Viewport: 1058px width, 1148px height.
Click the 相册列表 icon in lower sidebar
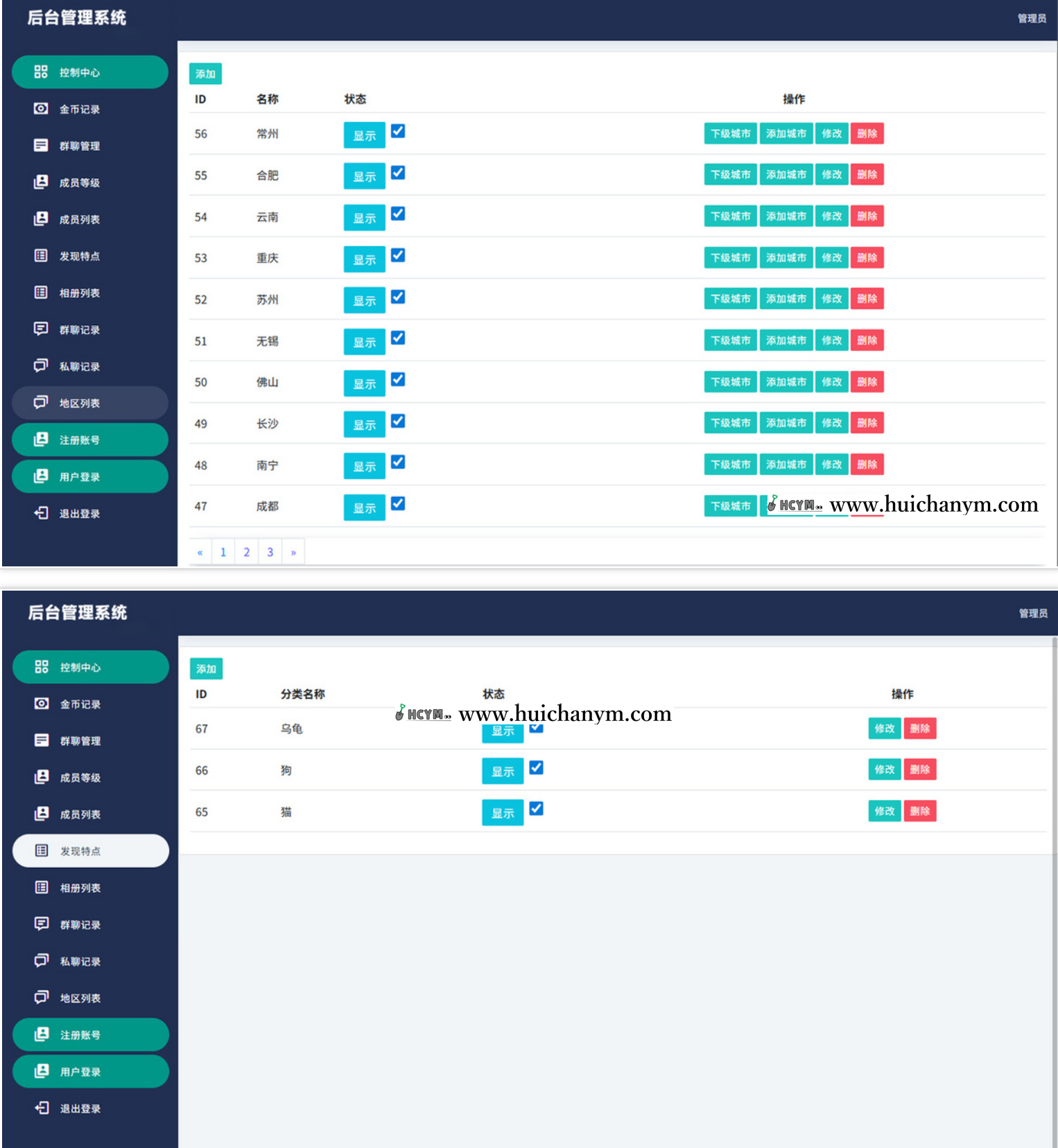pos(42,887)
